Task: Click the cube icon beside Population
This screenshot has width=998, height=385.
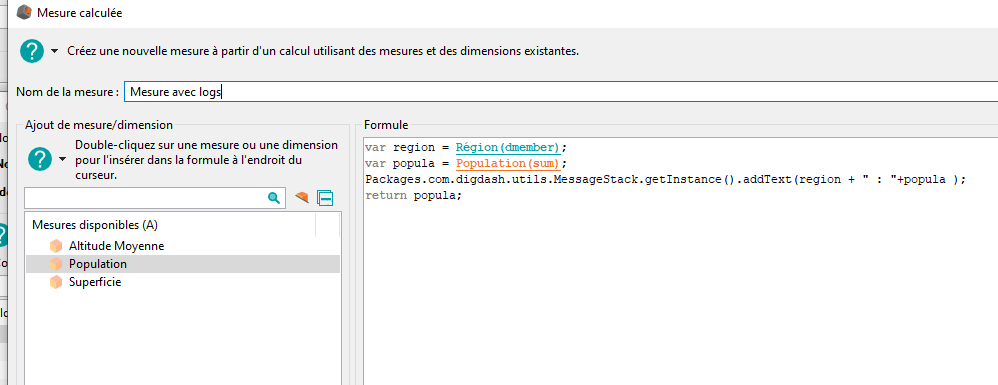Action: coord(56,263)
